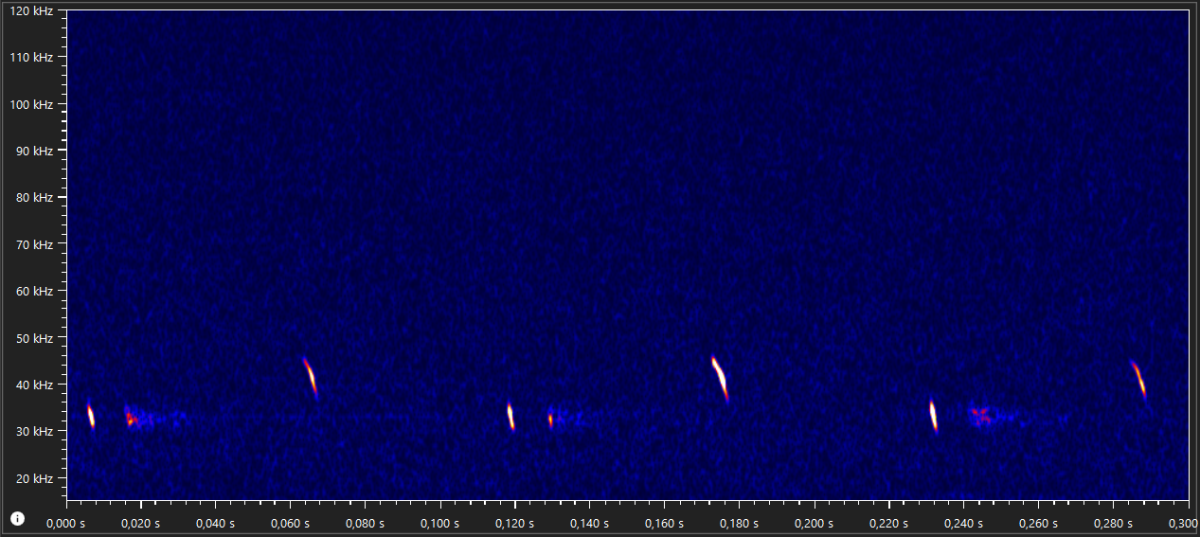Click the 0,160 s time axis label
The width and height of the screenshot is (1200, 537).
point(663,523)
